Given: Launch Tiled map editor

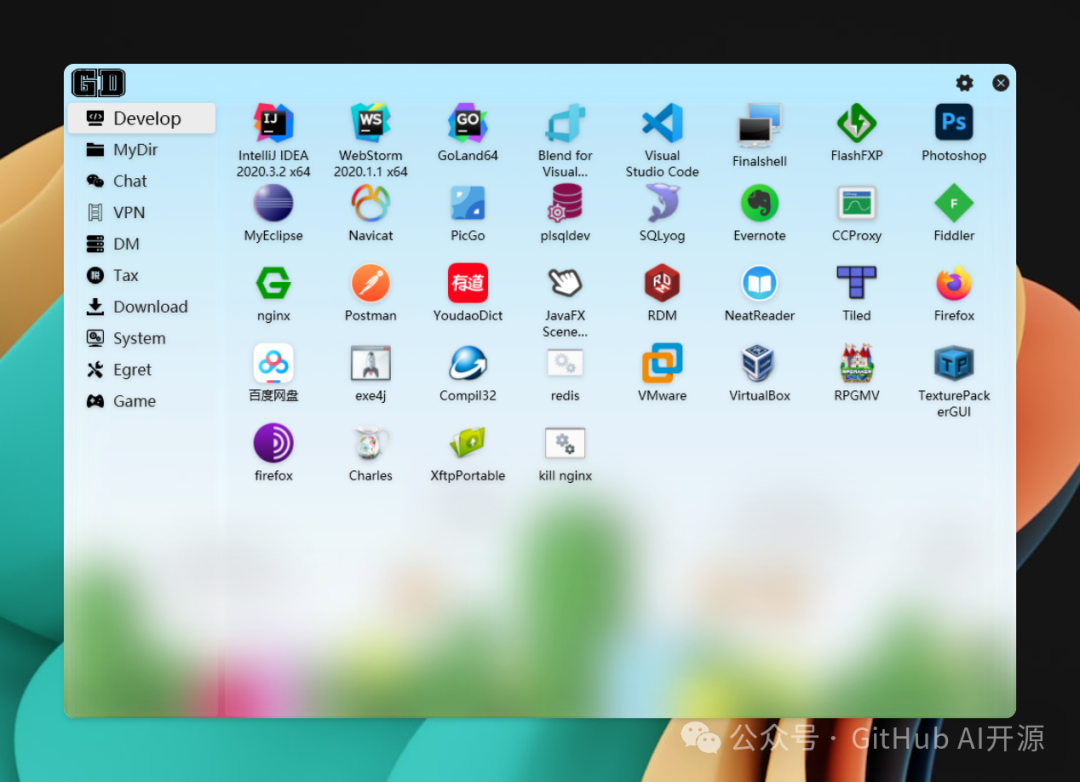Looking at the screenshot, I should (856, 283).
